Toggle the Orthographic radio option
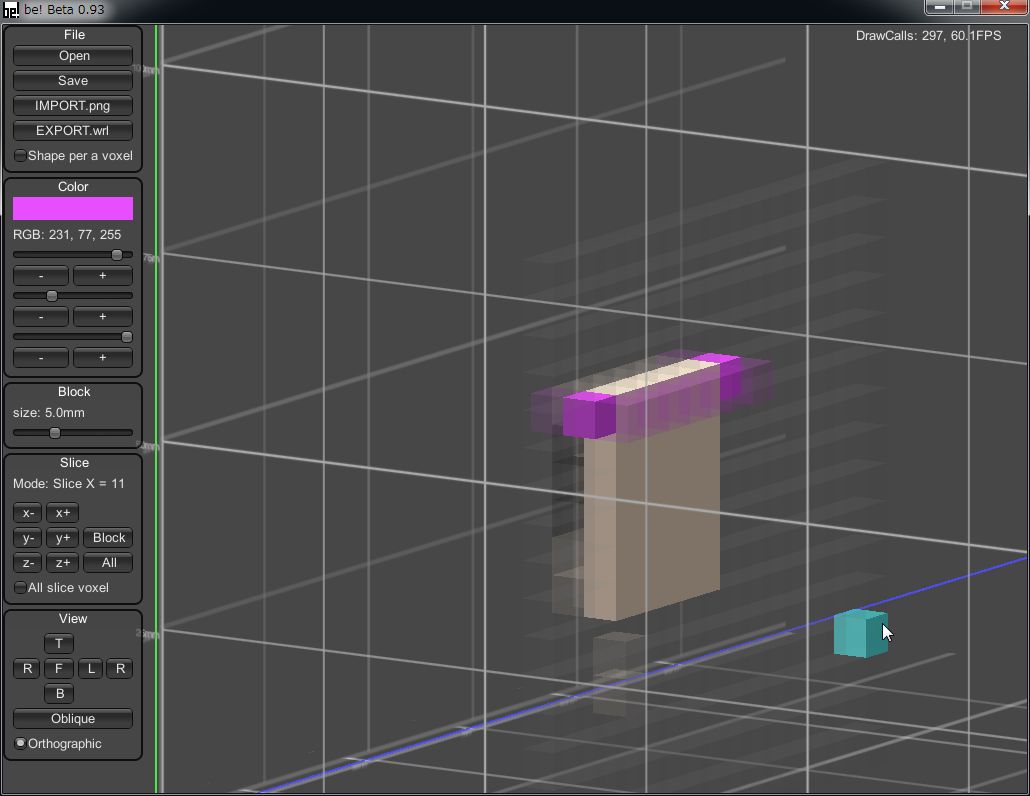 pos(21,744)
